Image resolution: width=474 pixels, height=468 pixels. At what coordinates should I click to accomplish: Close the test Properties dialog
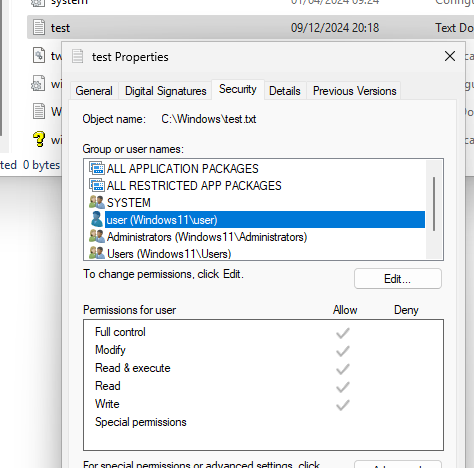(450, 56)
